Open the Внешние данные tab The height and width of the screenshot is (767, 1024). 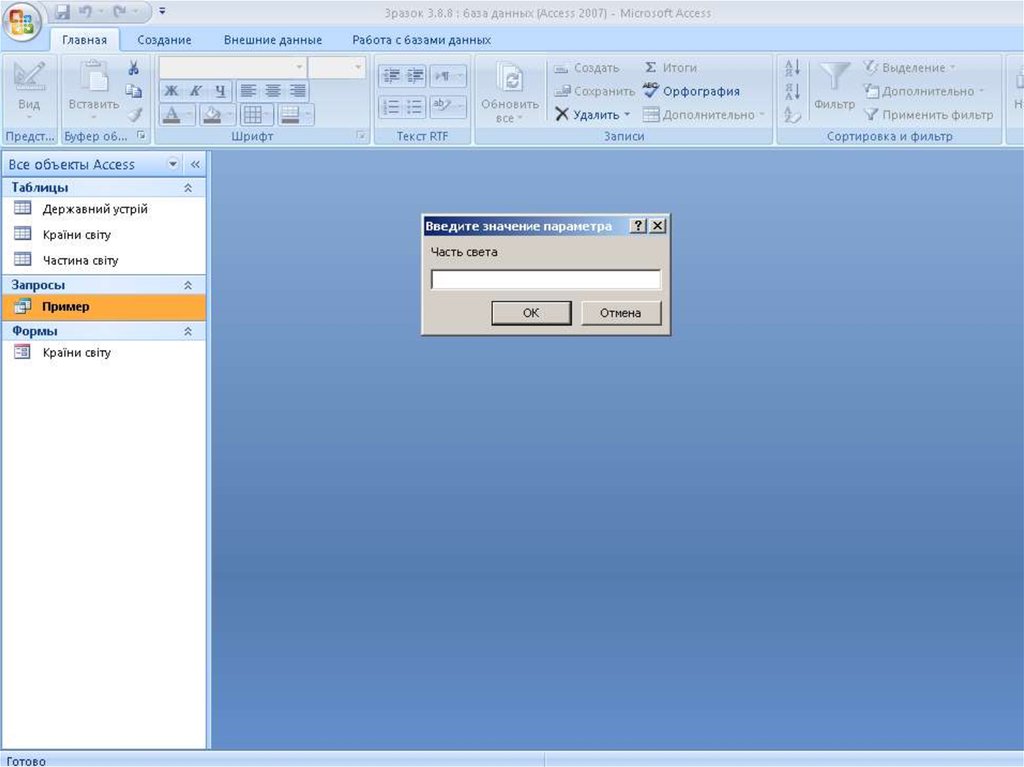tap(272, 40)
